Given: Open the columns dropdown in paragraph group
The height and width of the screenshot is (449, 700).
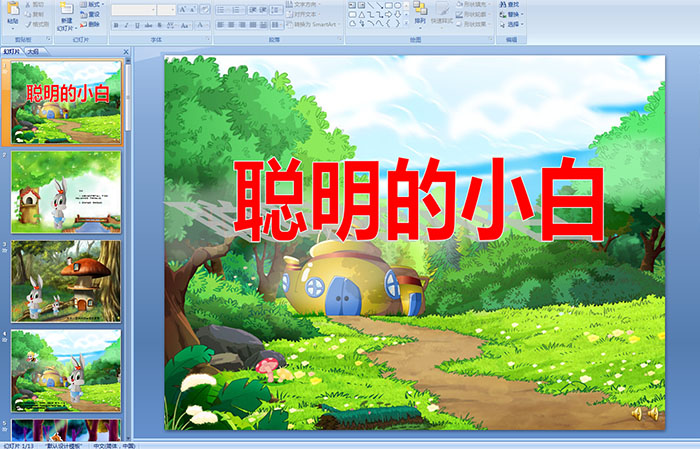Looking at the screenshot, I should 277,25.
